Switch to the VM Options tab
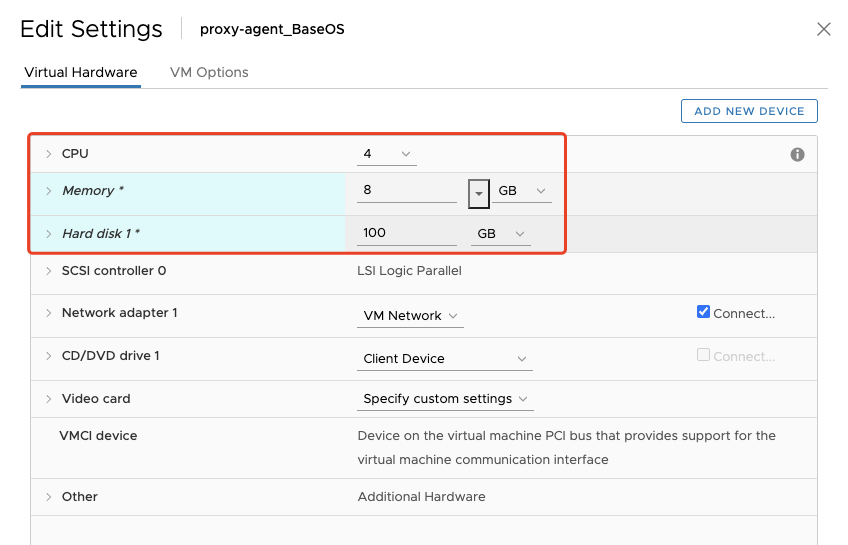This screenshot has width=848, height=545. [x=209, y=73]
